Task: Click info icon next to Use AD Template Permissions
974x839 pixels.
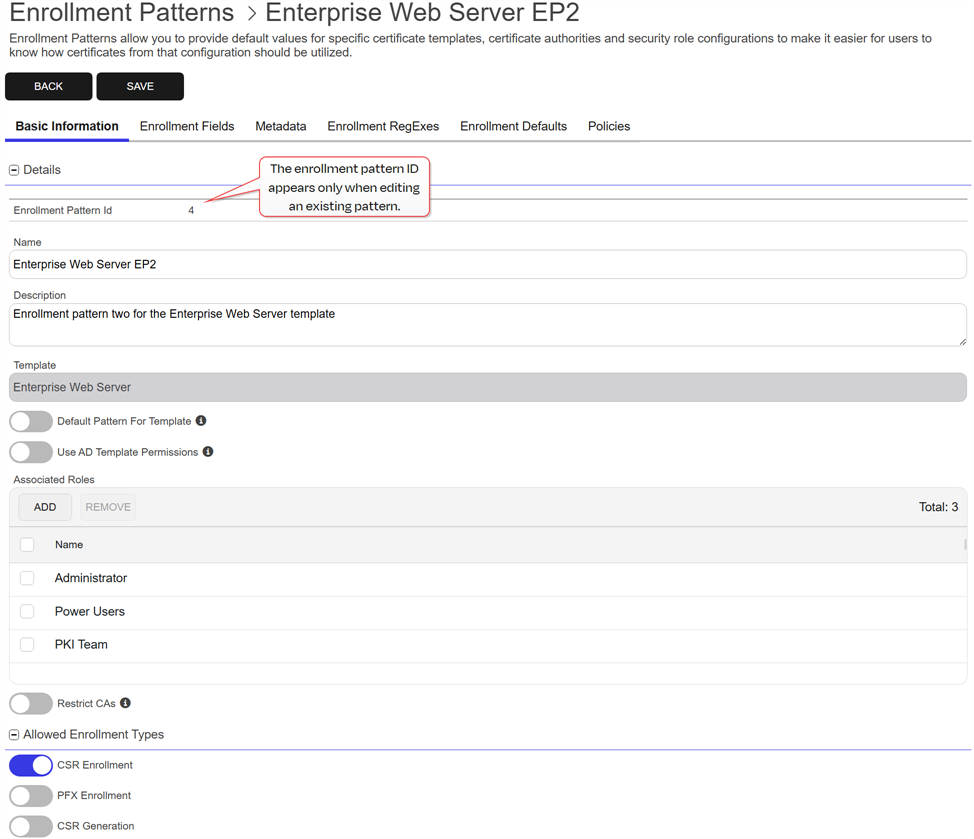Action: [208, 452]
